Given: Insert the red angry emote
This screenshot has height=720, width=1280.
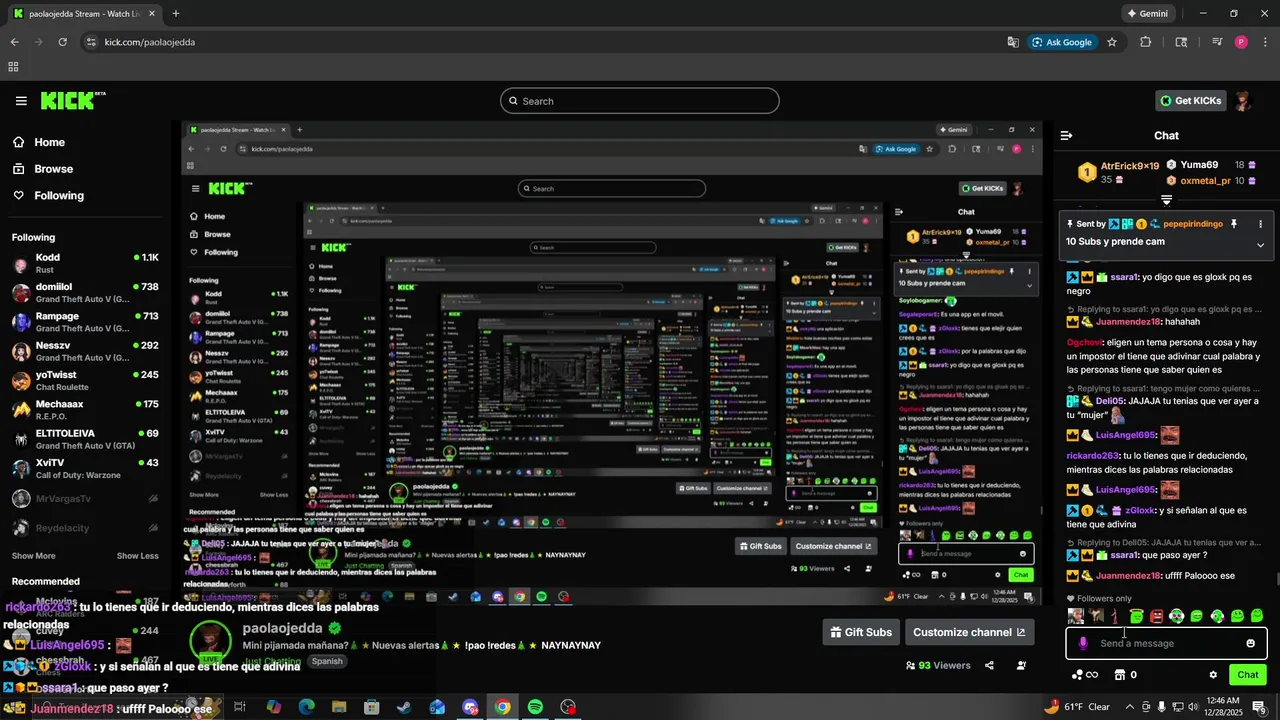Looking at the screenshot, I should pyautogui.click(x=1157, y=616).
